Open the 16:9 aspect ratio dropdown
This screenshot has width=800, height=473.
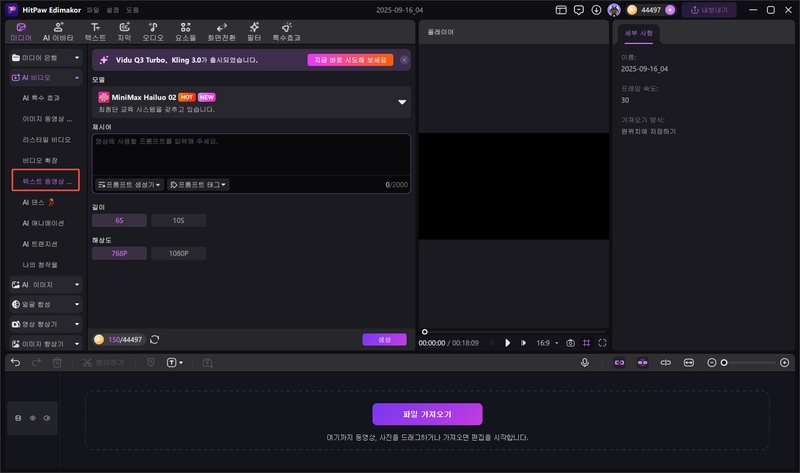coord(547,343)
